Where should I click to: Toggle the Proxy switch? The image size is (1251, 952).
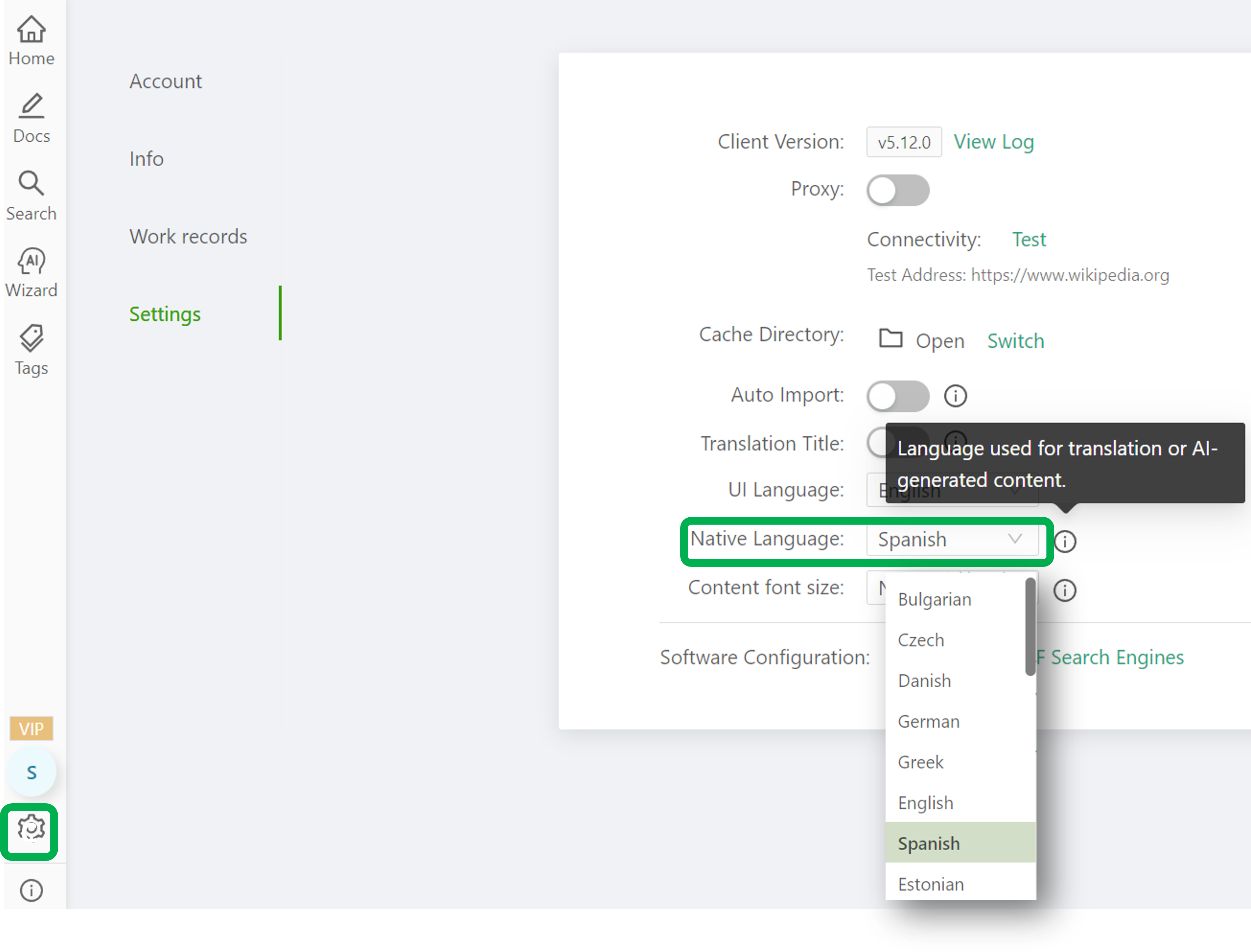coord(898,191)
